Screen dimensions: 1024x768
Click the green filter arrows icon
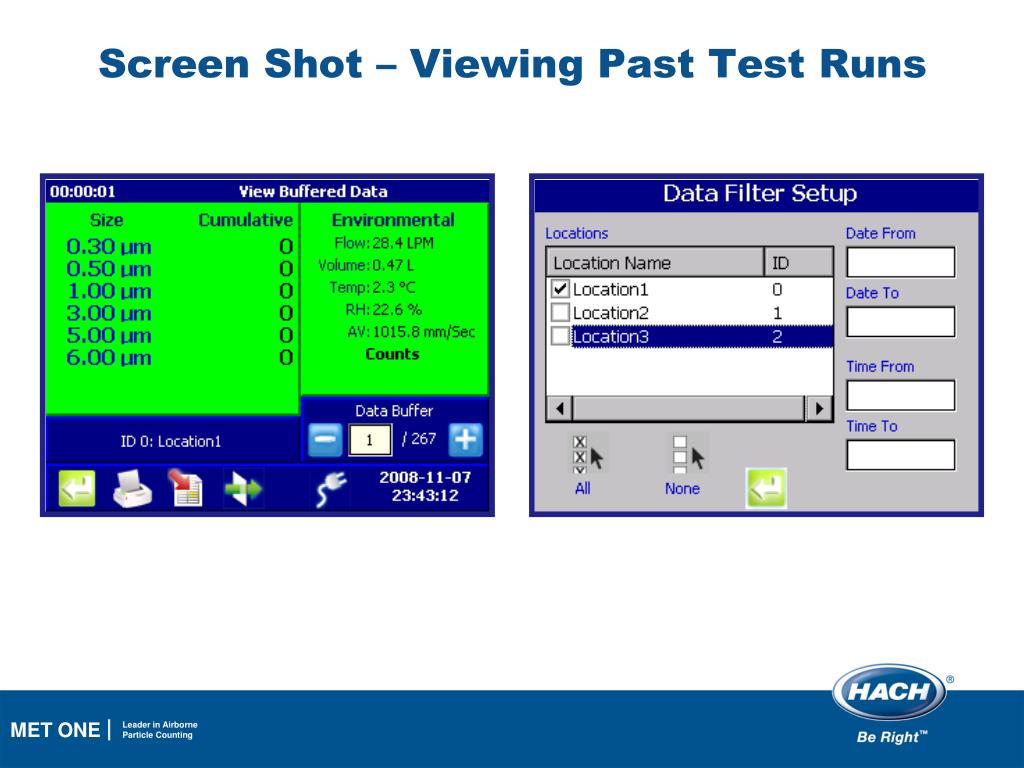(x=244, y=488)
